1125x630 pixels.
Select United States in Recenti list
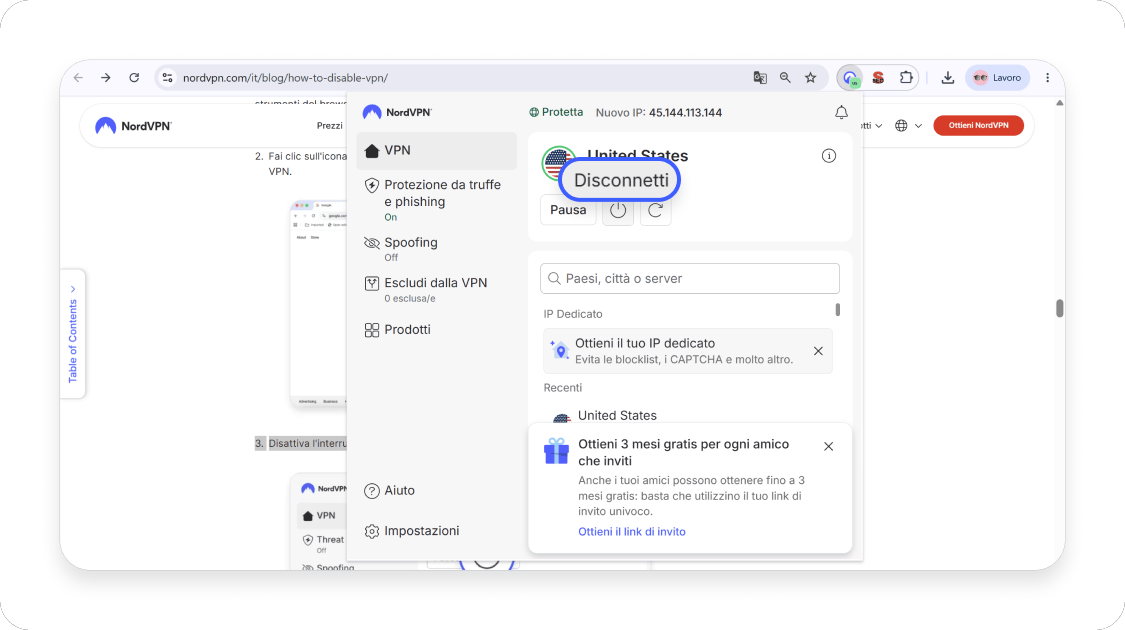pyautogui.click(x=617, y=415)
